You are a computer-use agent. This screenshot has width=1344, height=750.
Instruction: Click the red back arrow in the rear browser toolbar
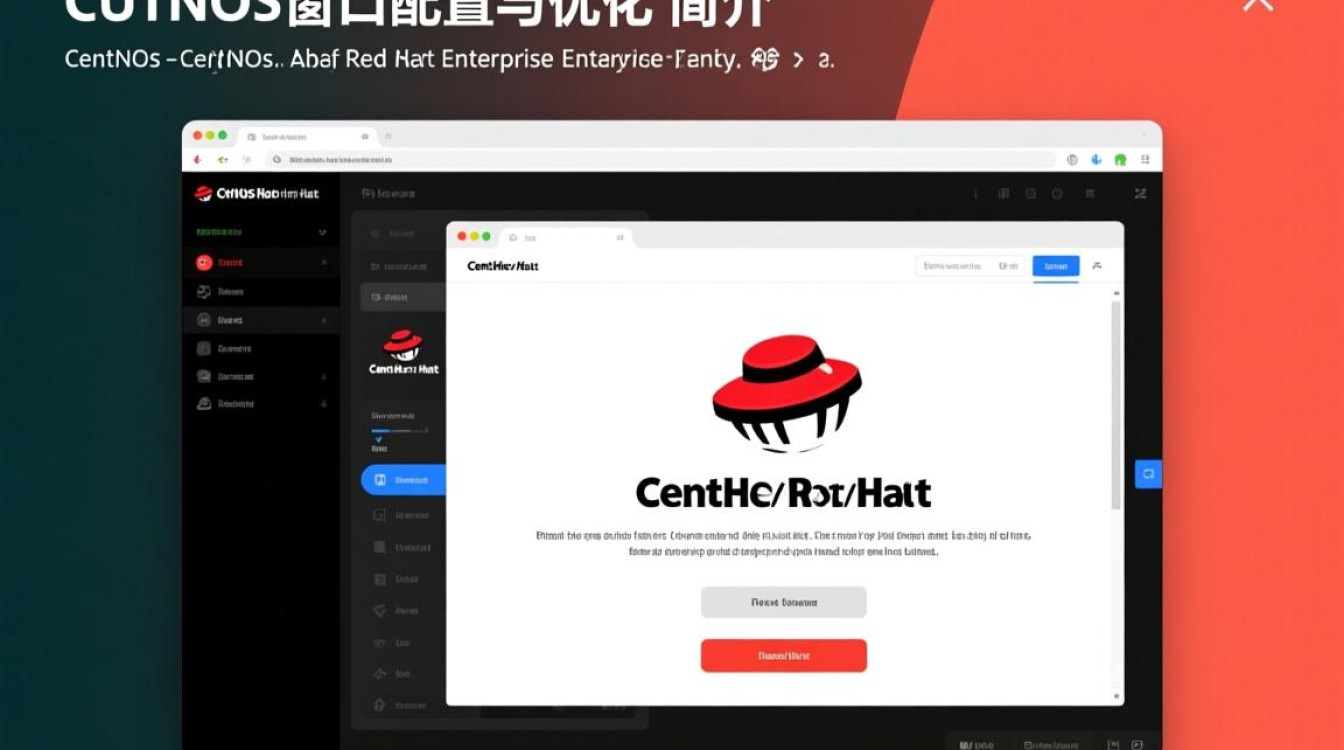click(197, 159)
